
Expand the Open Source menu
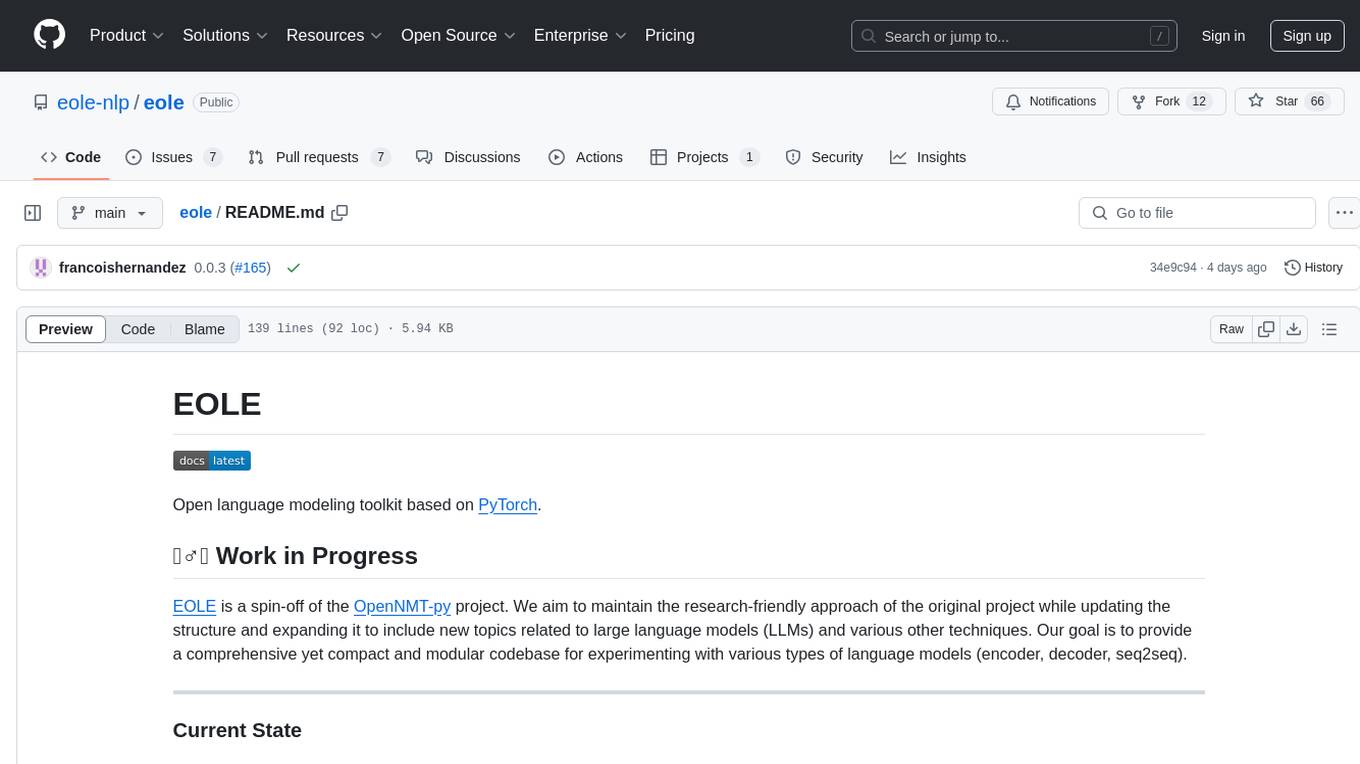[458, 35]
